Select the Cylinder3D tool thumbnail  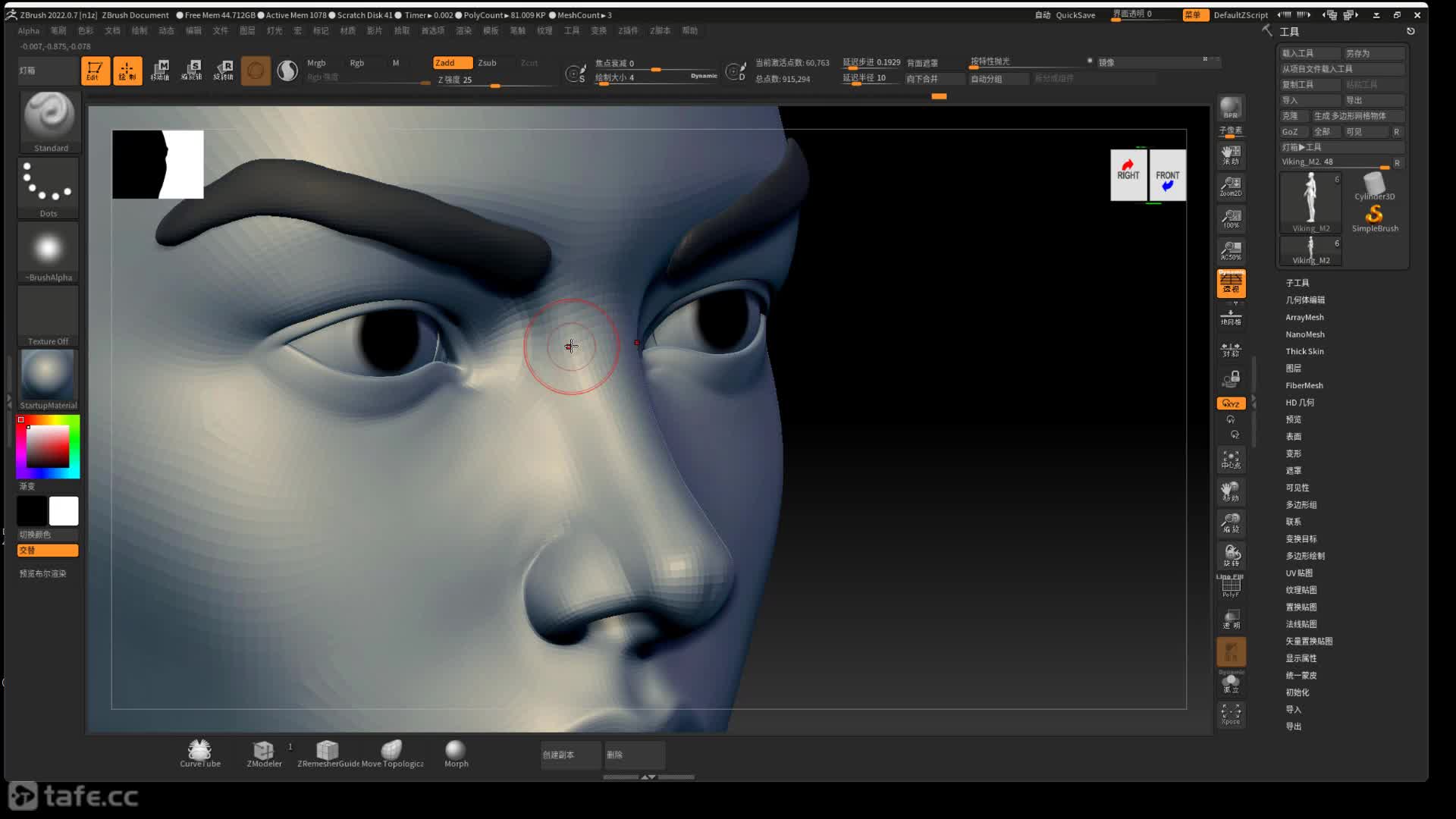pos(1374,186)
